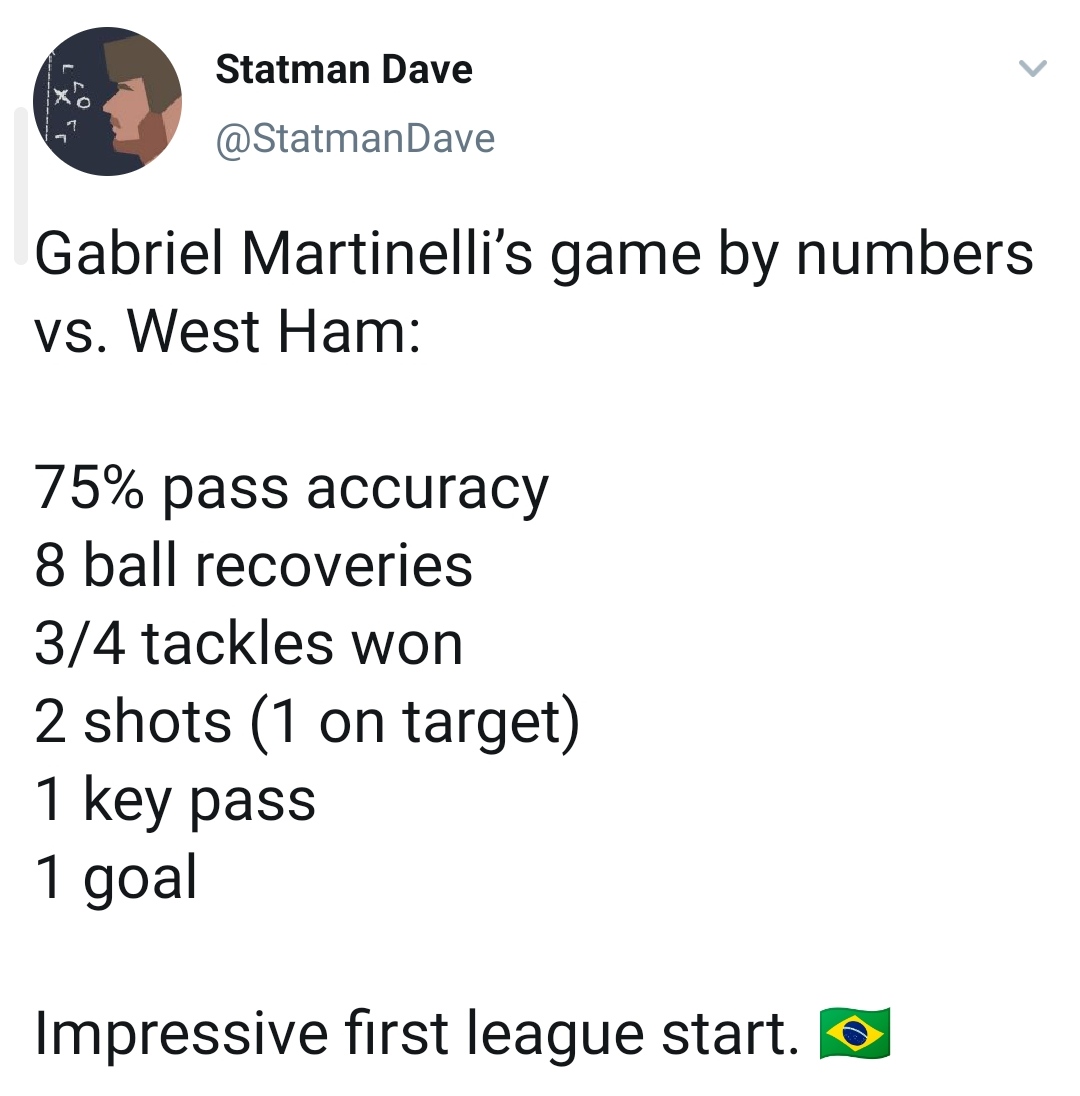Click the gray scrollbar handle at left edge

coord(20,185)
